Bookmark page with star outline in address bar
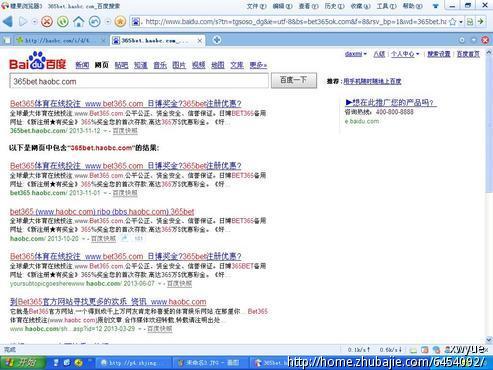 coord(452,22)
